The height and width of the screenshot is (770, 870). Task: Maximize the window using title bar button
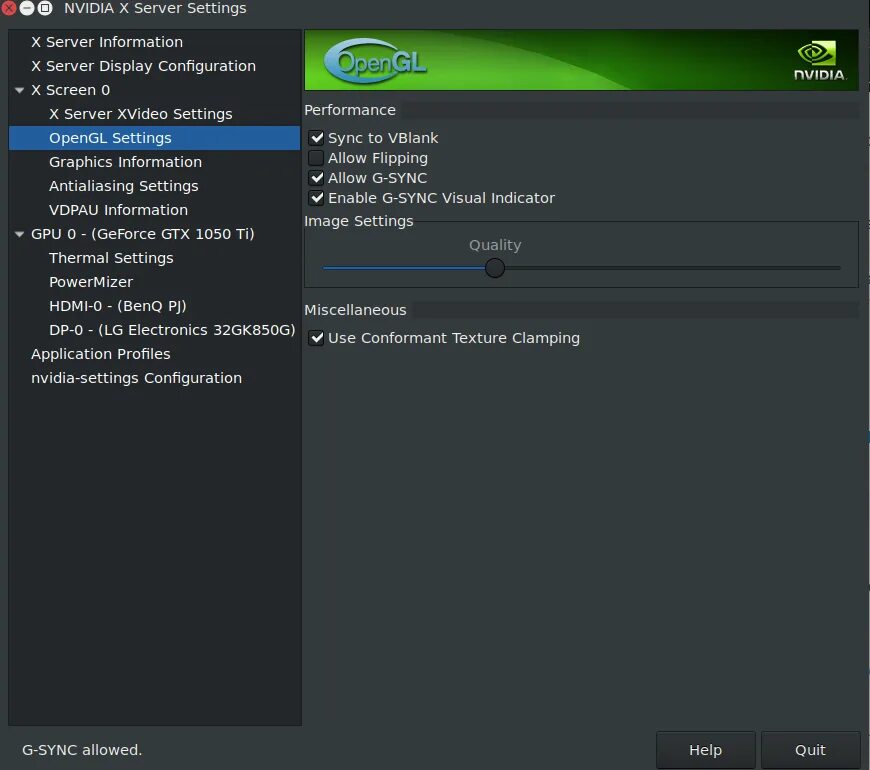coord(45,8)
